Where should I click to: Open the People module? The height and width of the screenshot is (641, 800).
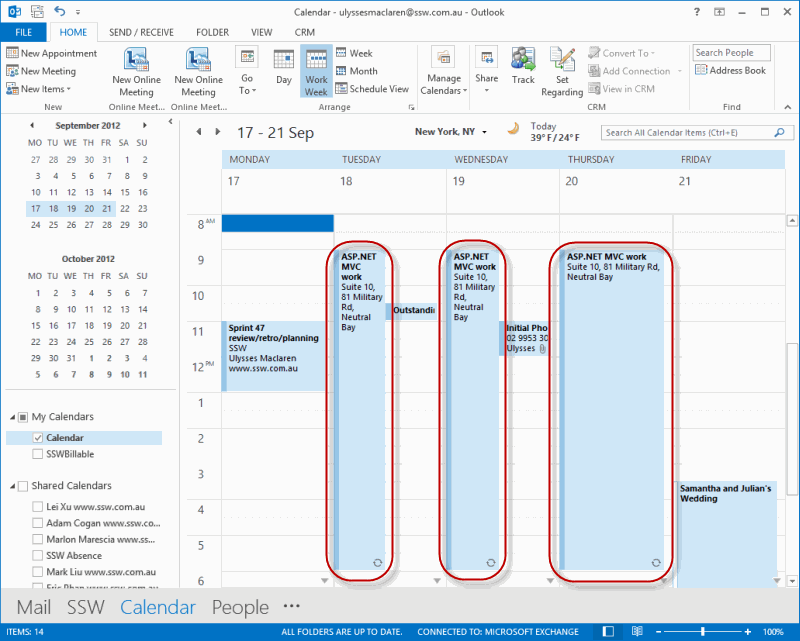click(240, 607)
